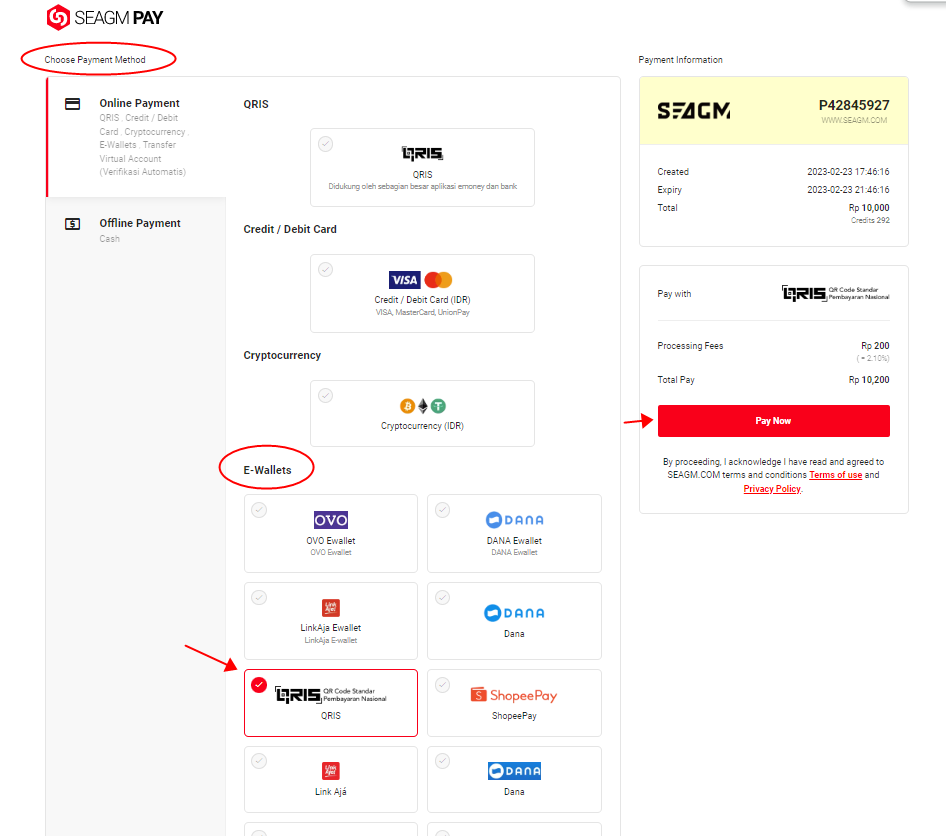Viewport: 946px width, 836px height.
Task: Click the black SEAGM logo in Payment Information
Action: click(694, 111)
